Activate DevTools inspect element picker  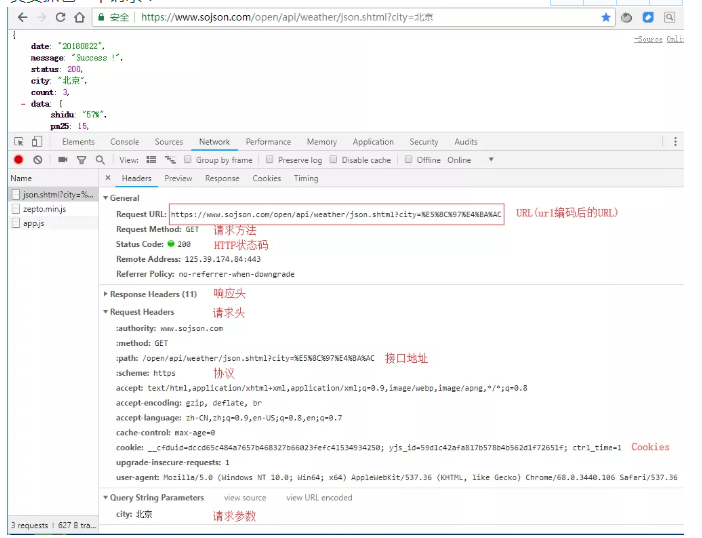pos(19,142)
